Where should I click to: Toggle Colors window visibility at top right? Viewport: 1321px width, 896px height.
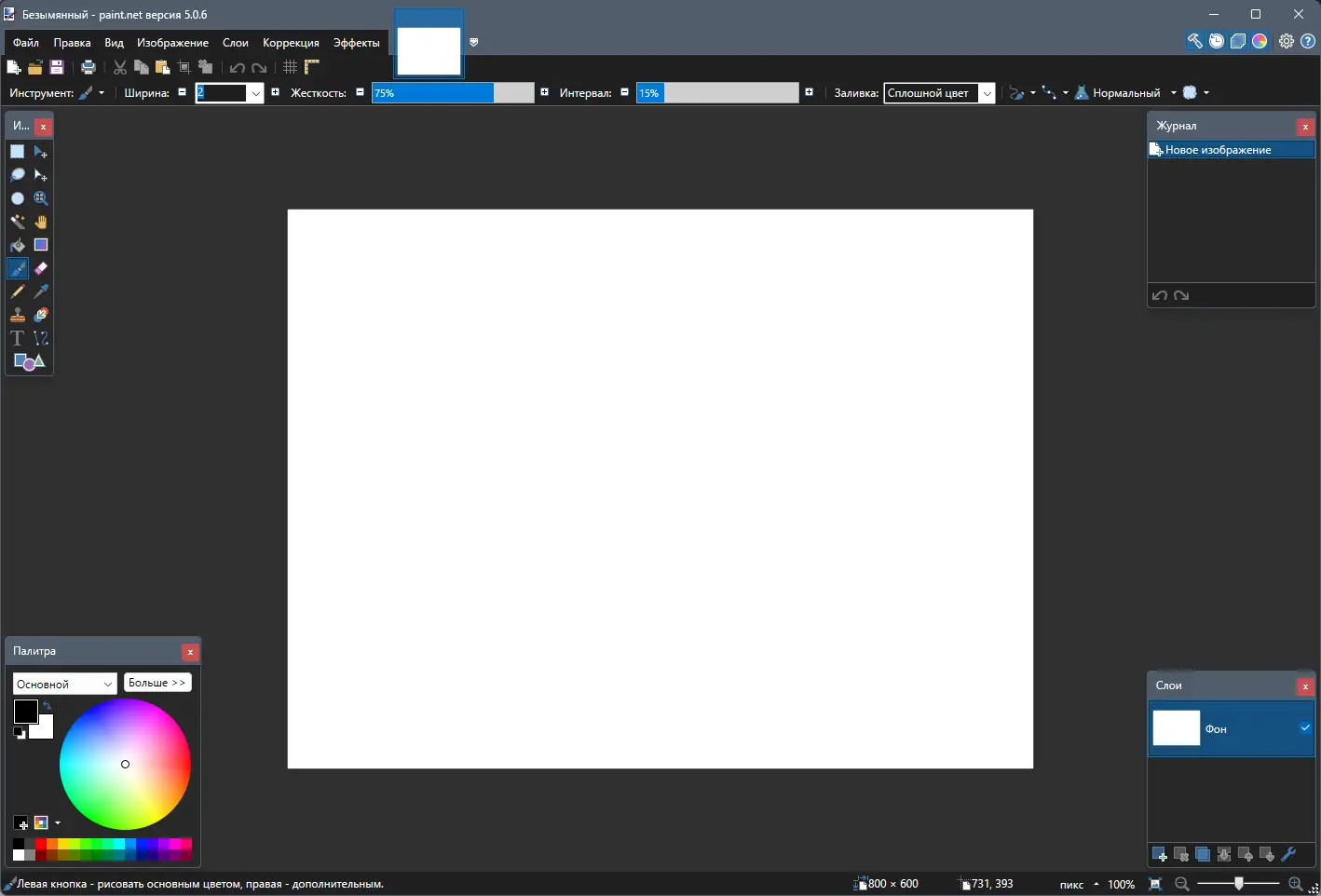click(x=1260, y=41)
